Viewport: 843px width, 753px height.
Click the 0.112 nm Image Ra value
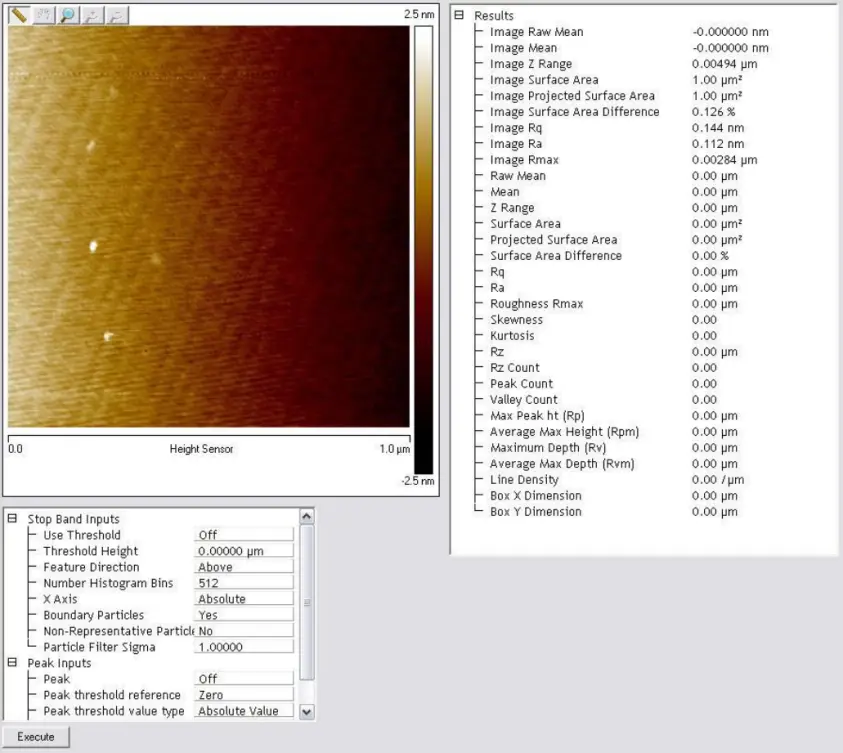click(718, 144)
